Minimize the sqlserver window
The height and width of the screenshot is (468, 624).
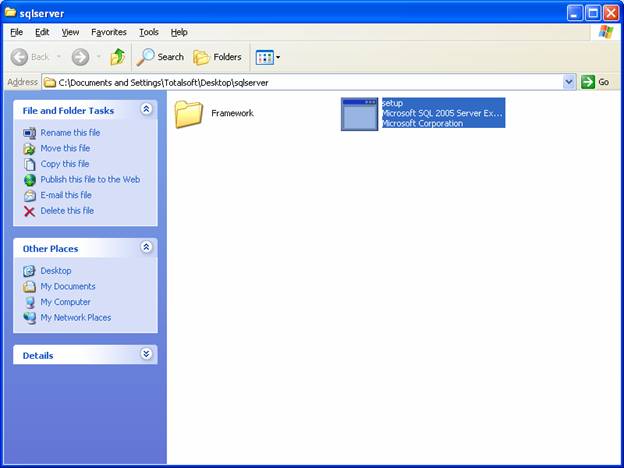tap(574, 13)
